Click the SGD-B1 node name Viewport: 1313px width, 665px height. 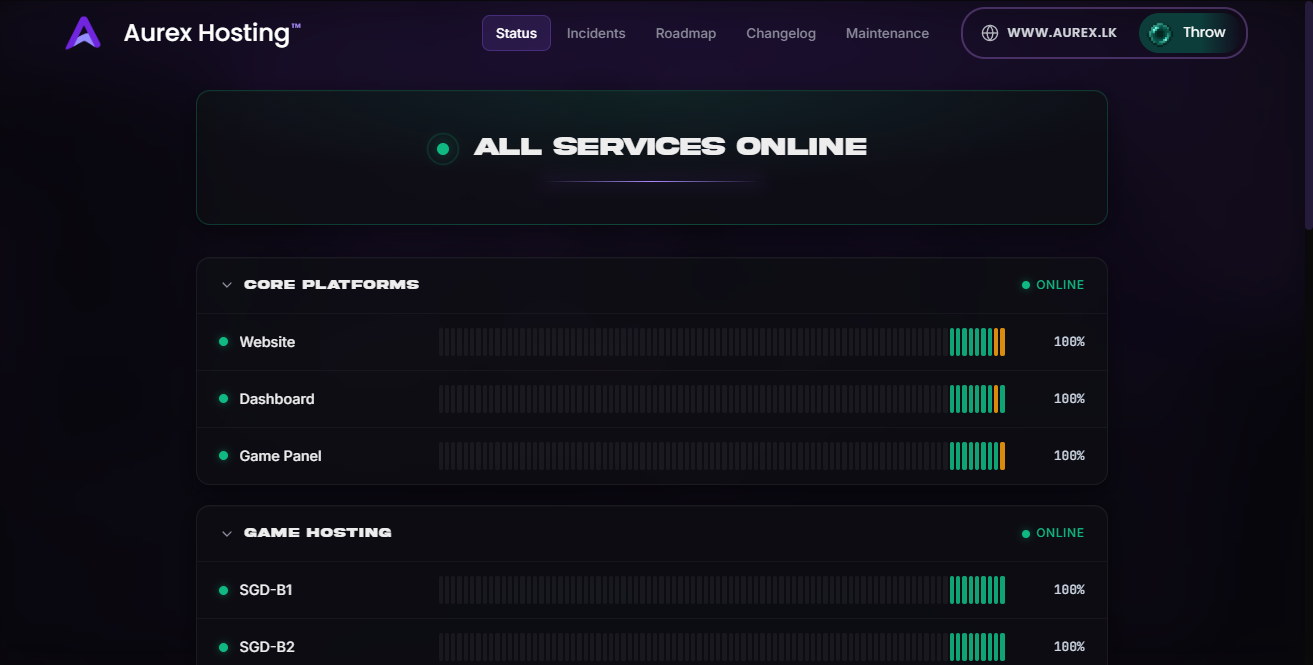pyautogui.click(x=266, y=590)
